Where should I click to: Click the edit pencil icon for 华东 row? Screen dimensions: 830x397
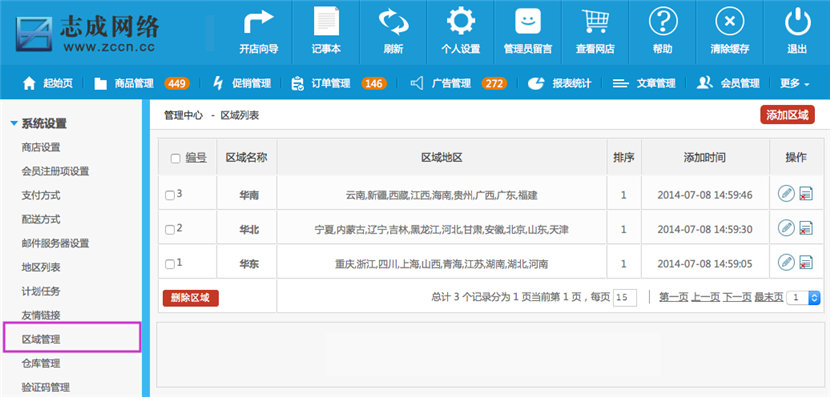tap(786, 262)
